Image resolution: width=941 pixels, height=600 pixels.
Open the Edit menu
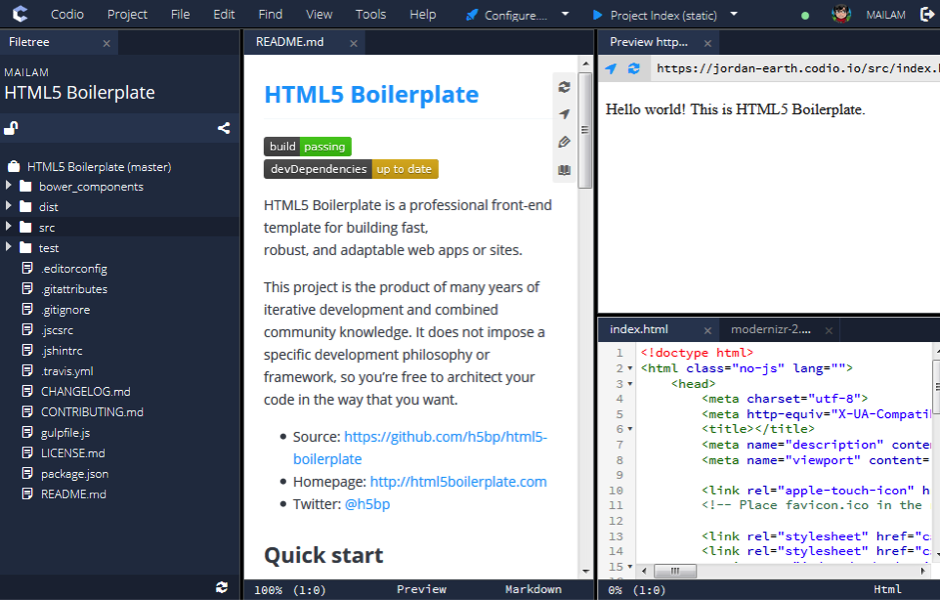pos(224,14)
